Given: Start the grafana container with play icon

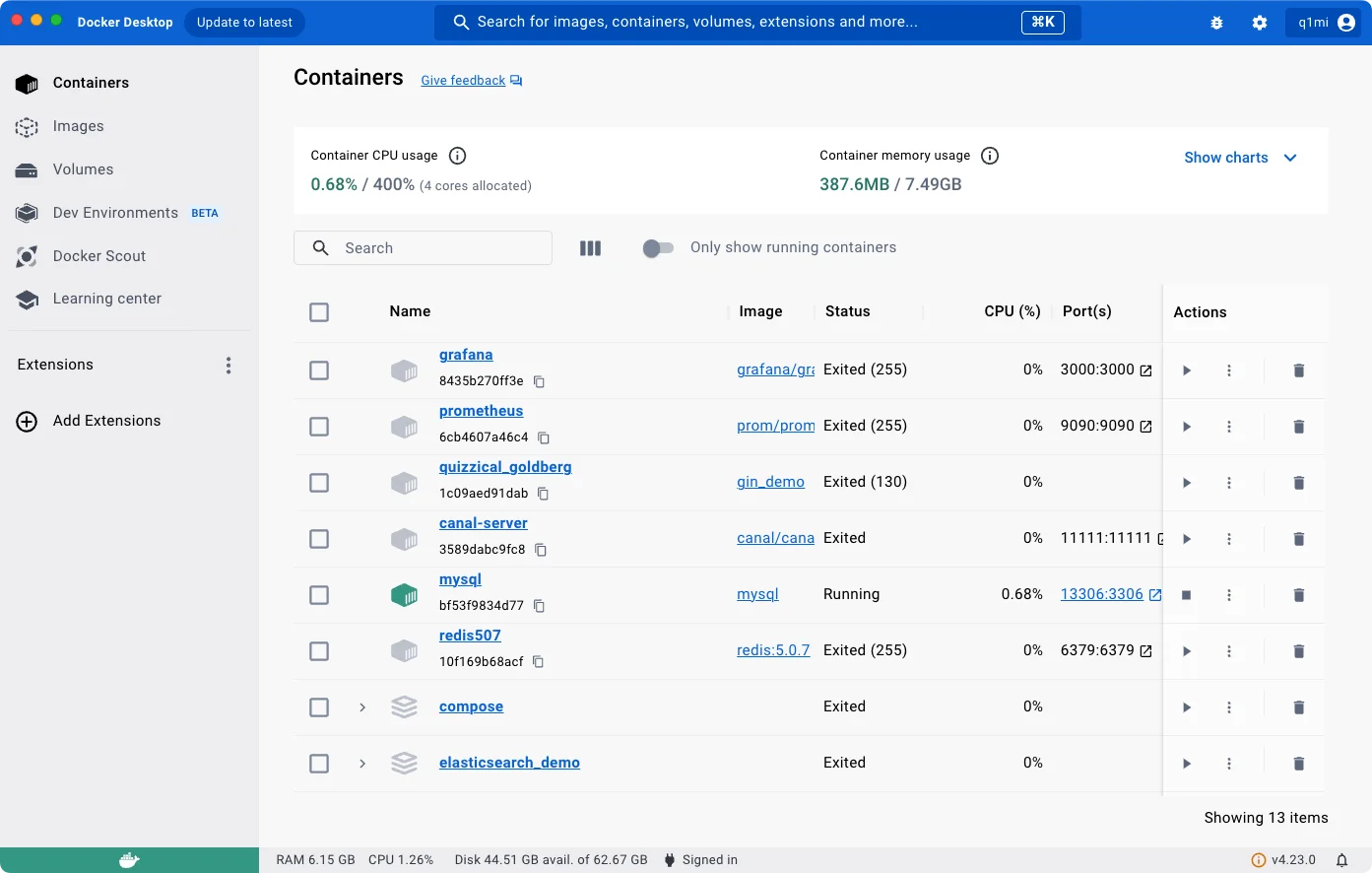Looking at the screenshot, I should (x=1186, y=370).
